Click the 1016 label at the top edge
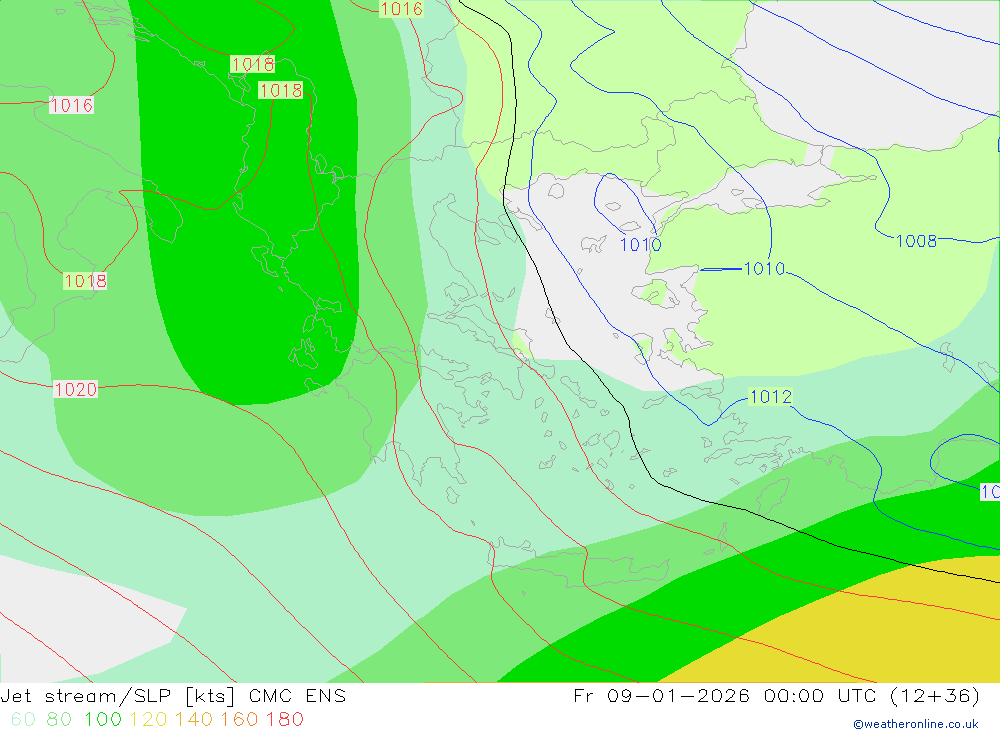The height and width of the screenshot is (733, 1000). click(401, 9)
